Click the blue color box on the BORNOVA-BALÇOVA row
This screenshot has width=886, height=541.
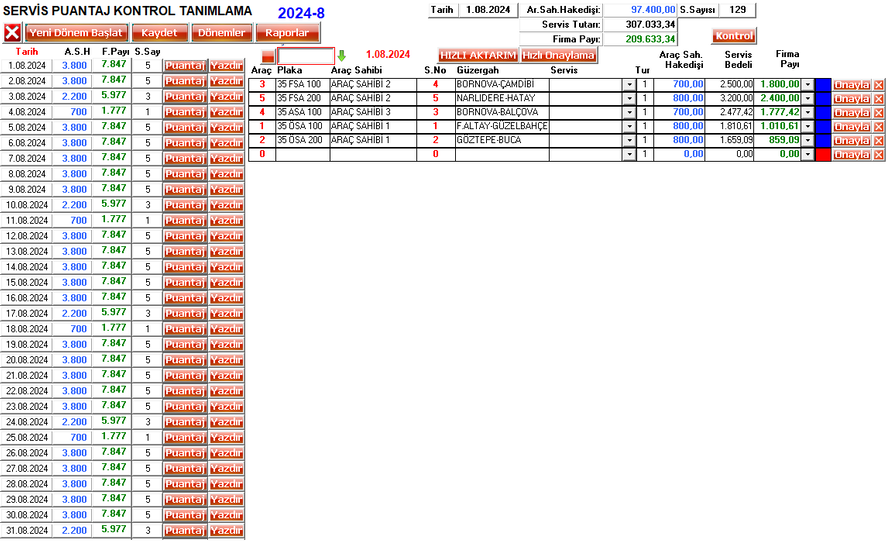[x=823, y=113]
